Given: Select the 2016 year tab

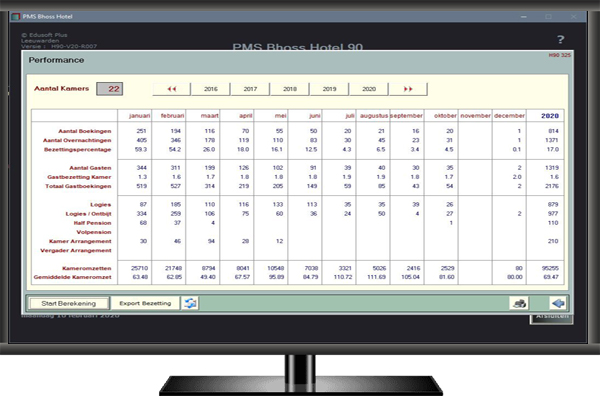Looking at the screenshot, I should pyautogui.click(x=210, y=89).
